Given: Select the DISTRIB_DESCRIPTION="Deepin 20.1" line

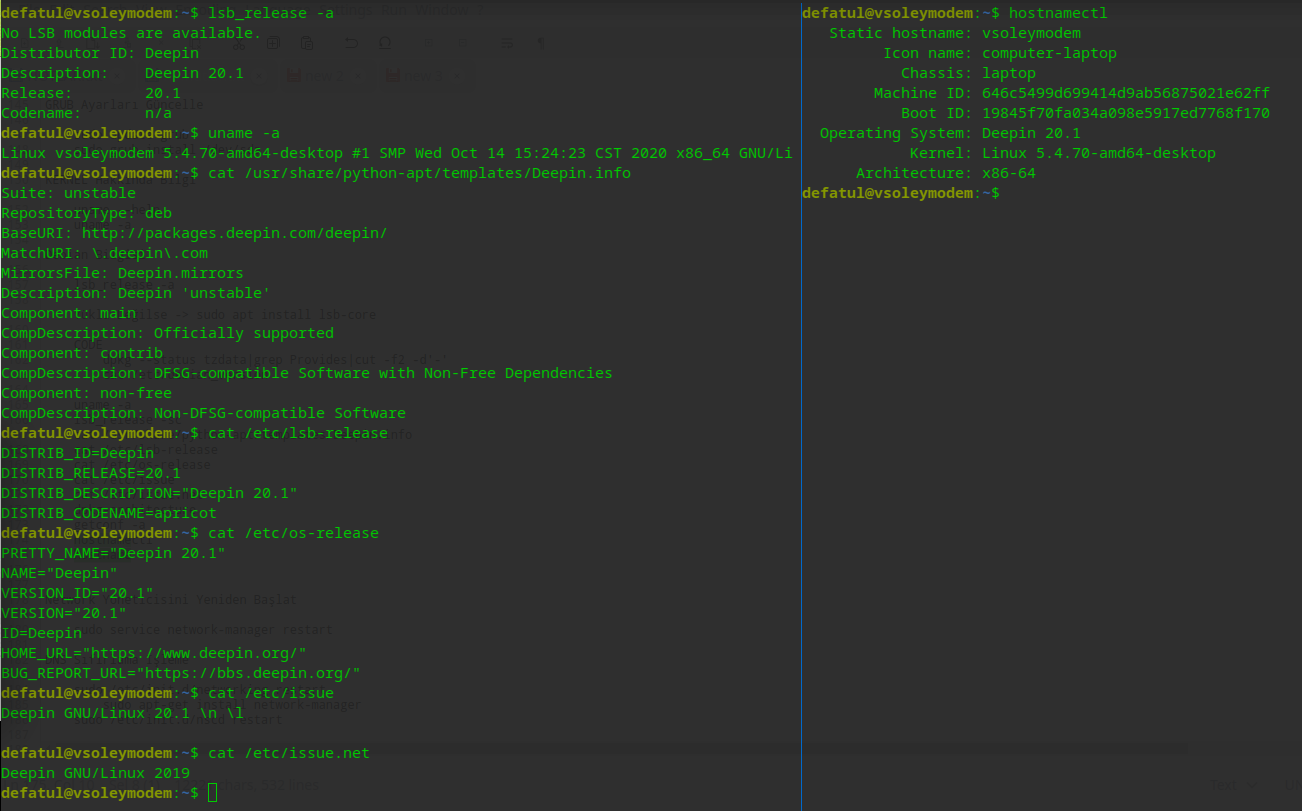Looking at the screenshot, I should click(x=149, y=493).
